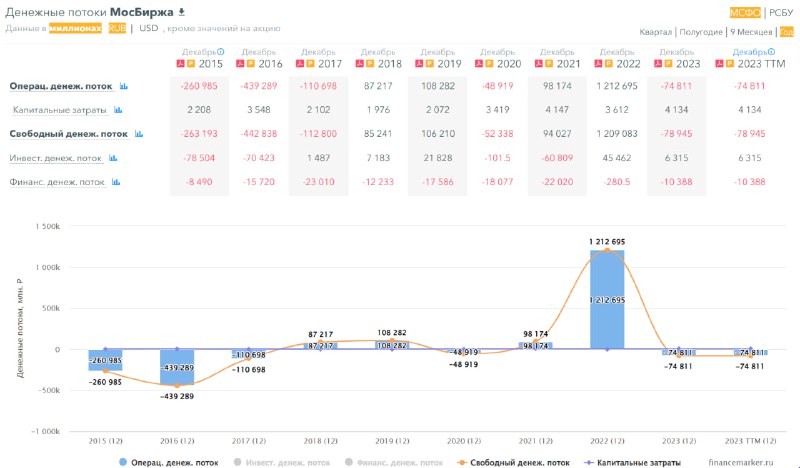
Task: Open chart icon for Инвест. денеж. поток
Action: (113, 158)
